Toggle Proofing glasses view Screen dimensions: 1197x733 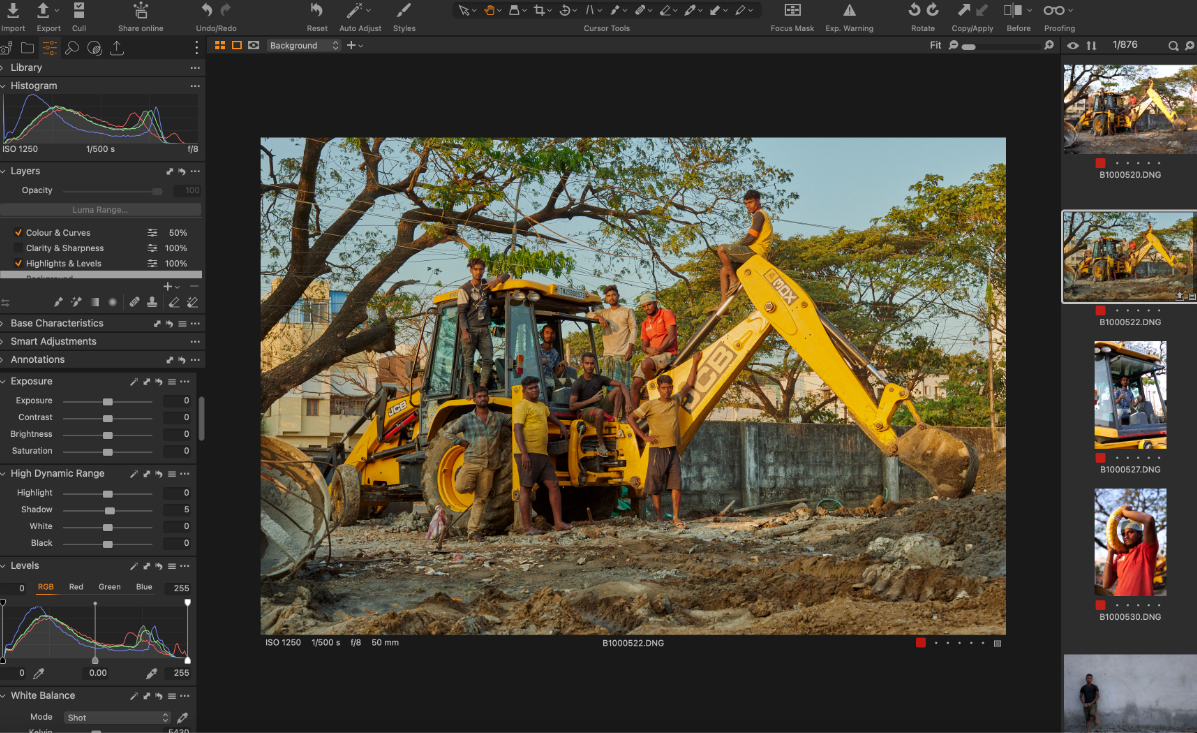1054,10
